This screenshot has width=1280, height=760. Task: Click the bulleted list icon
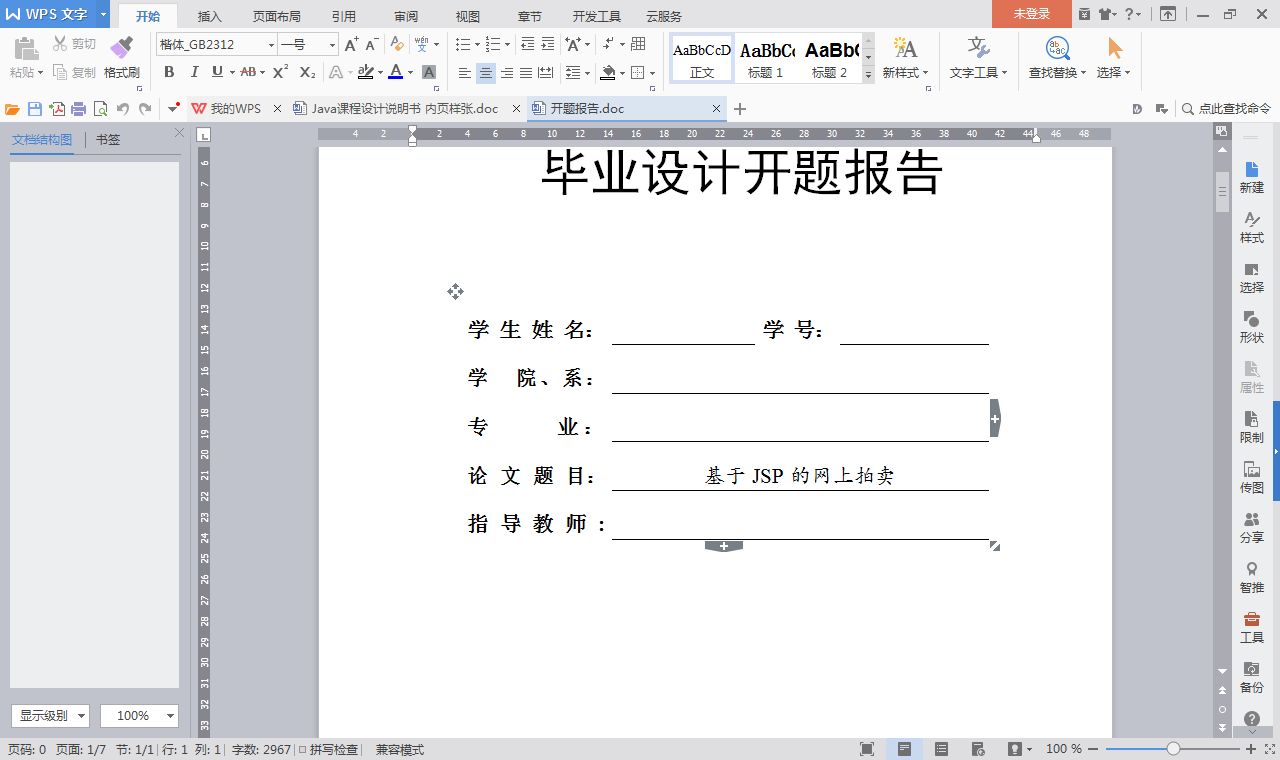coord(461,44)
